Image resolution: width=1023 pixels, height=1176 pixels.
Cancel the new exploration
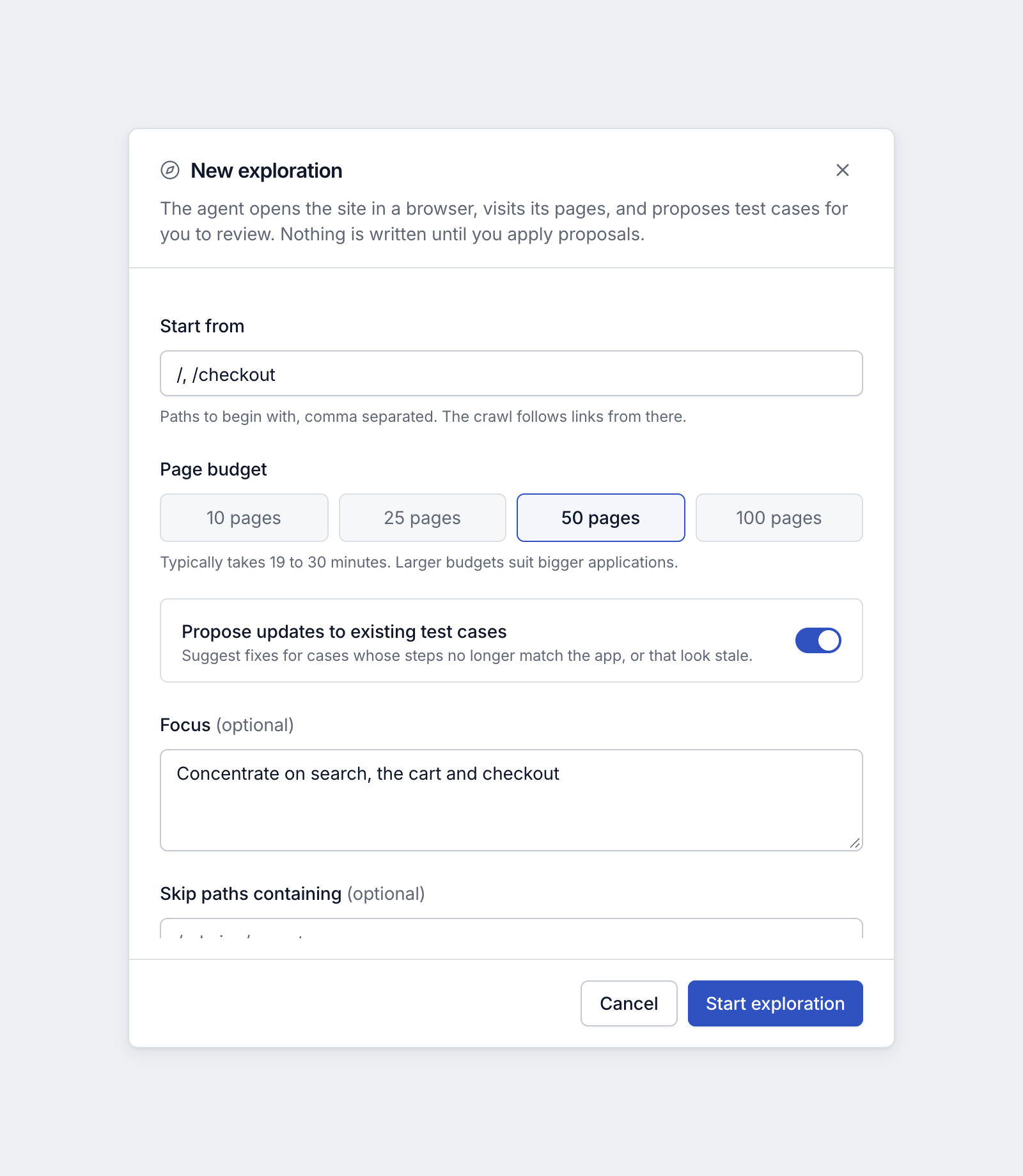[629, 1003]
